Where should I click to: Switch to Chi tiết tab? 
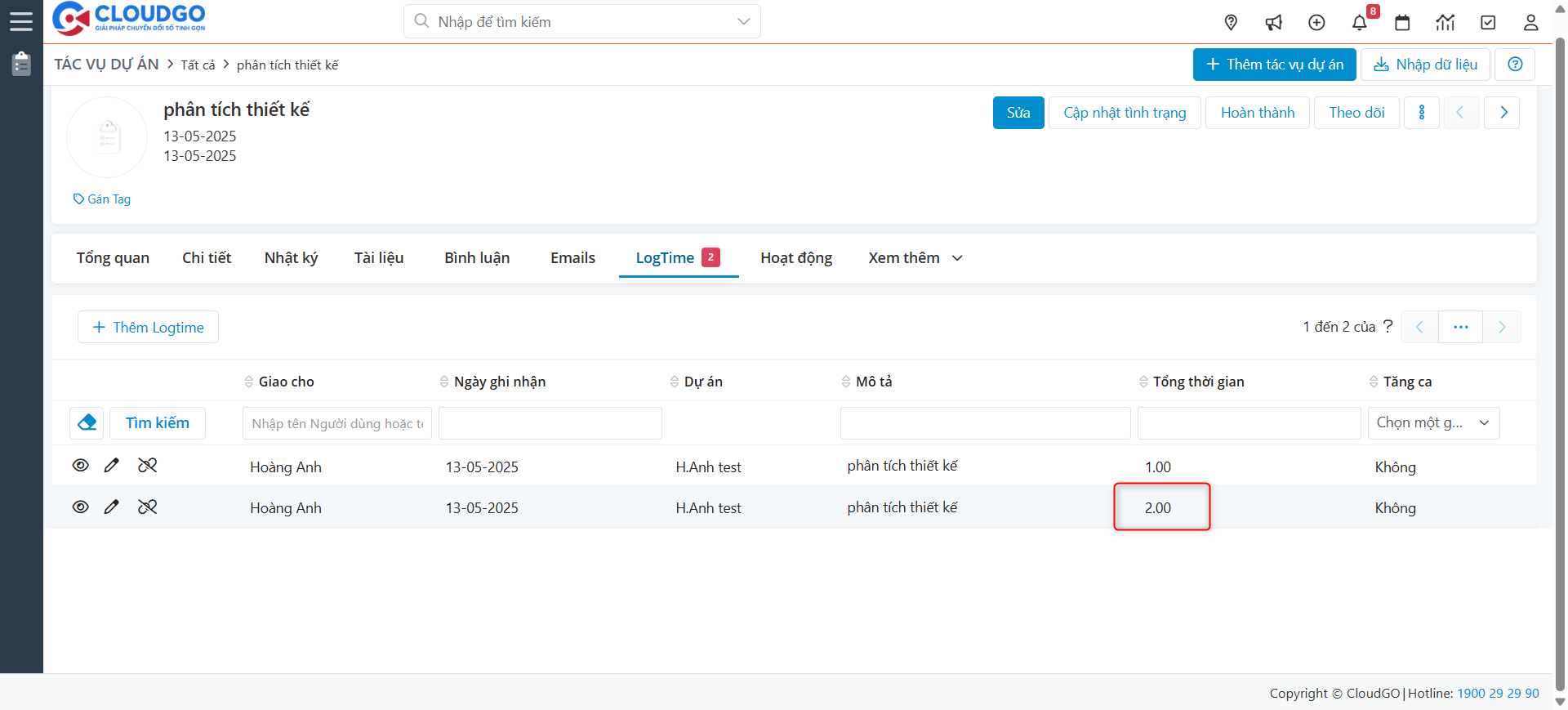(207, 258)
